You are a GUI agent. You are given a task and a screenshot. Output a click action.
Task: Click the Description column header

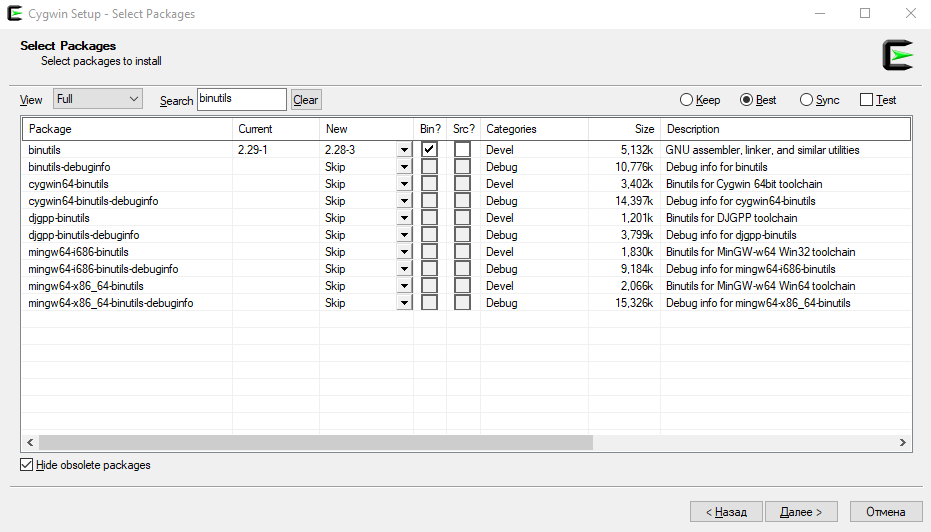[x=786, y=129]
